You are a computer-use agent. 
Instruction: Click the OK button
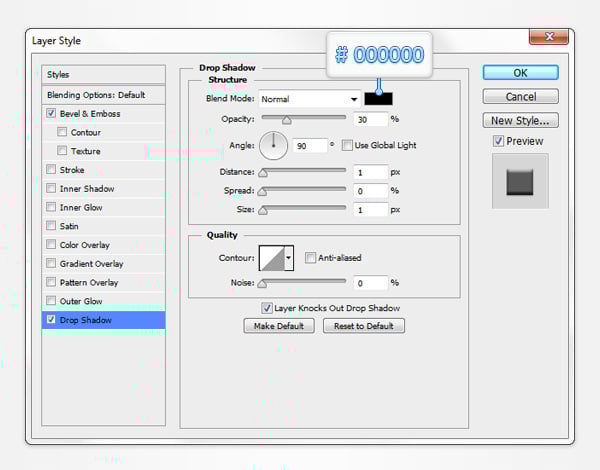520,73
